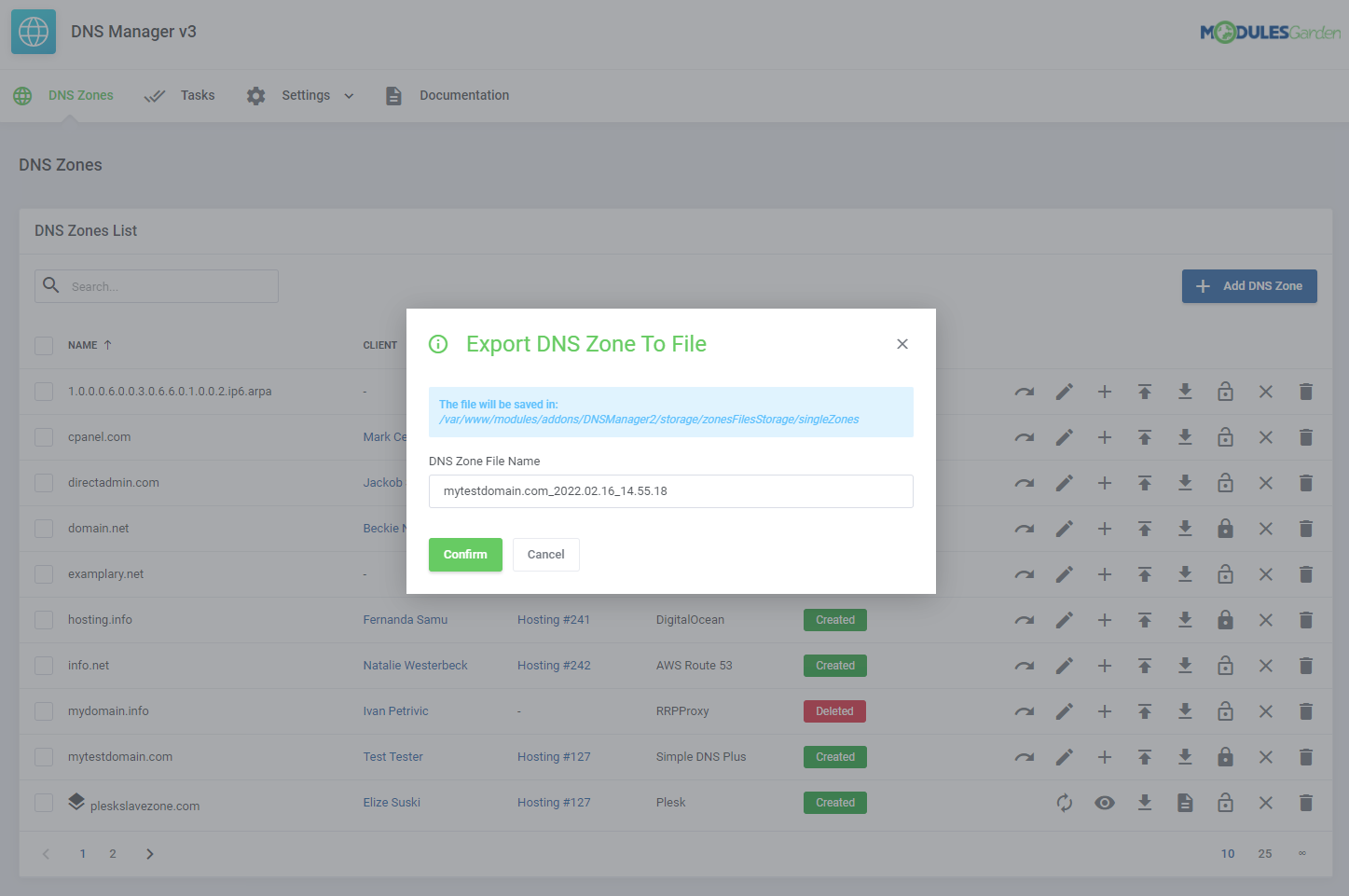This screenshot has width=1349, height=896.
Task: Click the zones Search box
Action: [157, 286]
